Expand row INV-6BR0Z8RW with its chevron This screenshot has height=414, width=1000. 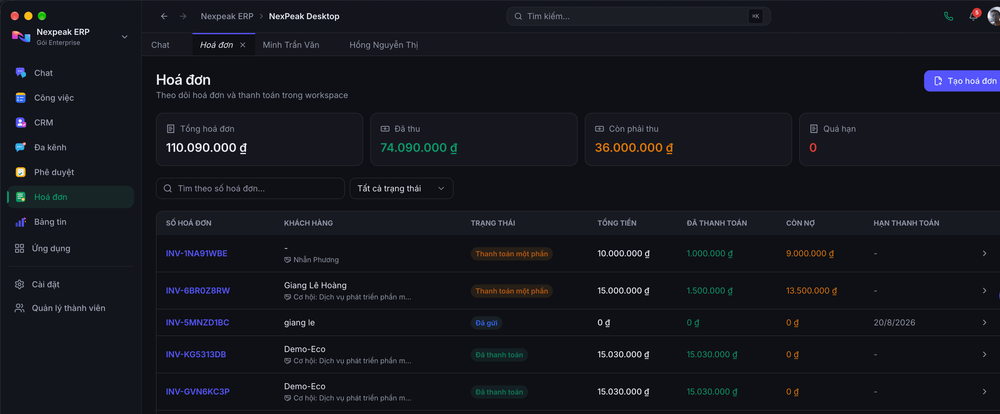[x=984, y=291]
